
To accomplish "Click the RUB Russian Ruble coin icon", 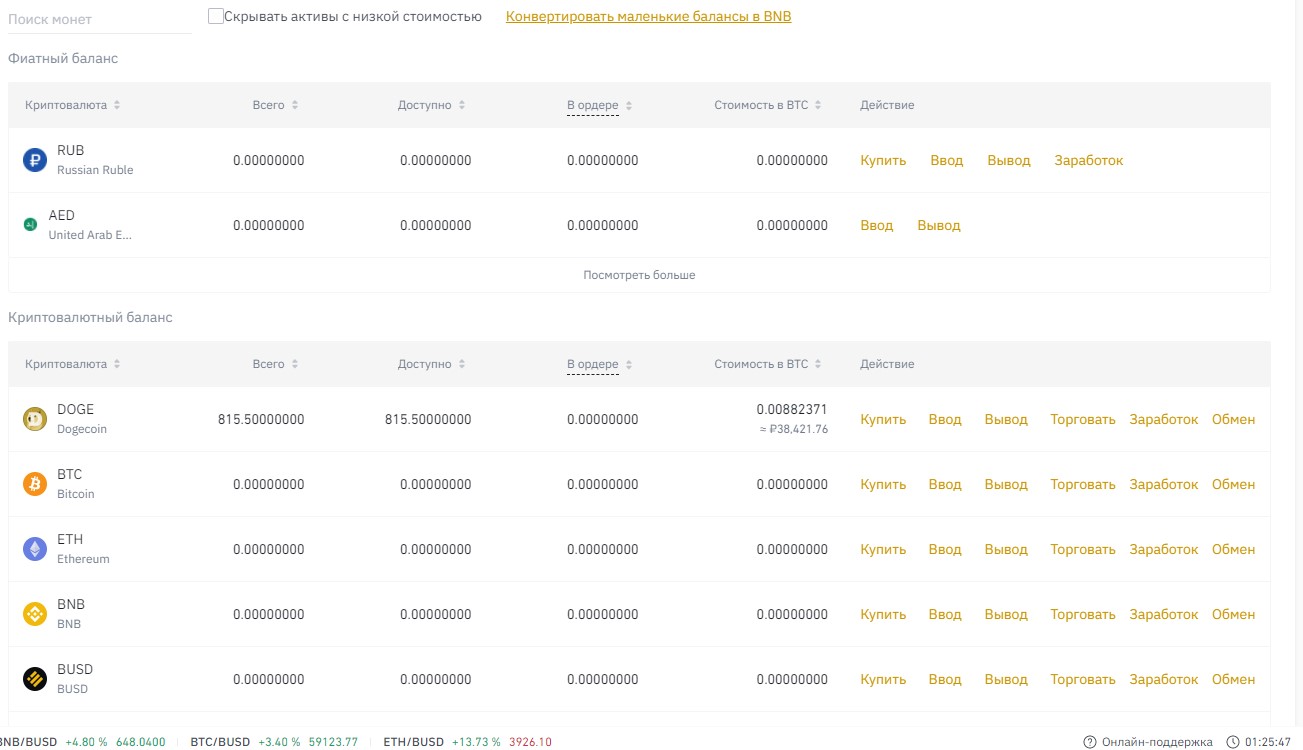I will 35,160.
